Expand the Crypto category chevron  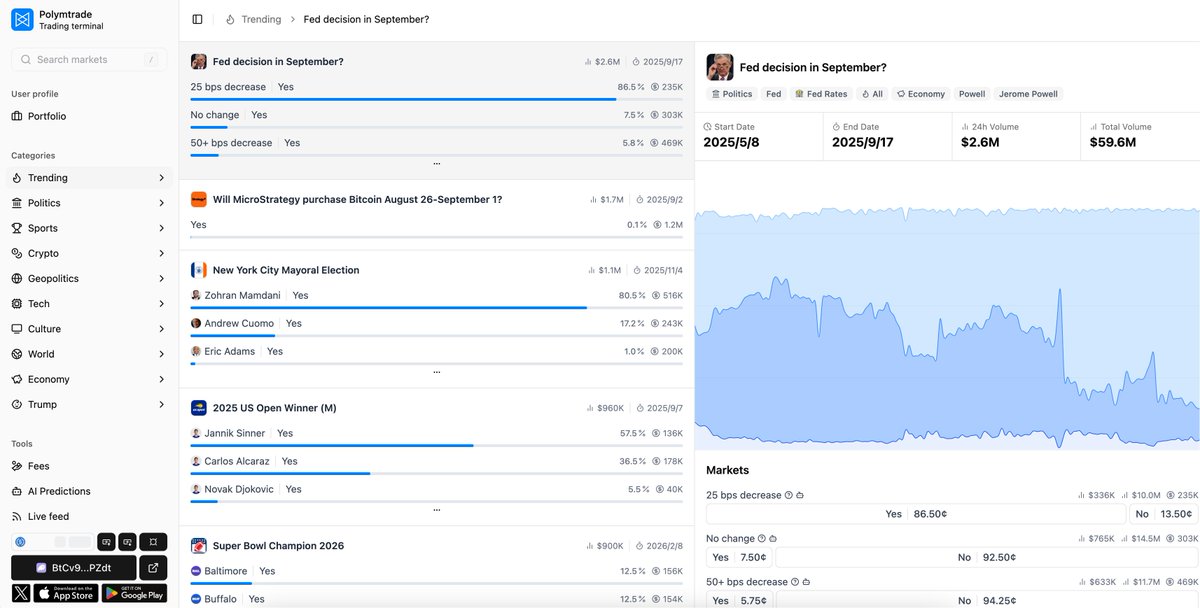point(161,254)
